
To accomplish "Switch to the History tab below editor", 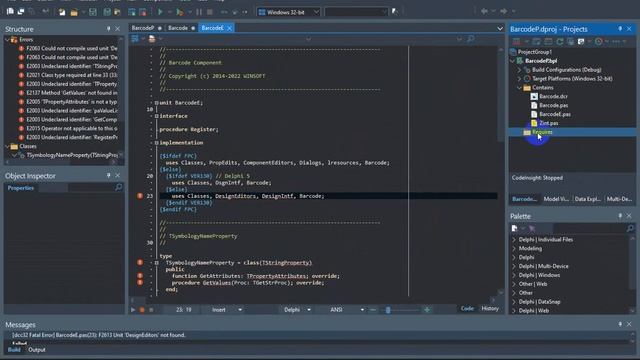I will (x=490, y=309).
